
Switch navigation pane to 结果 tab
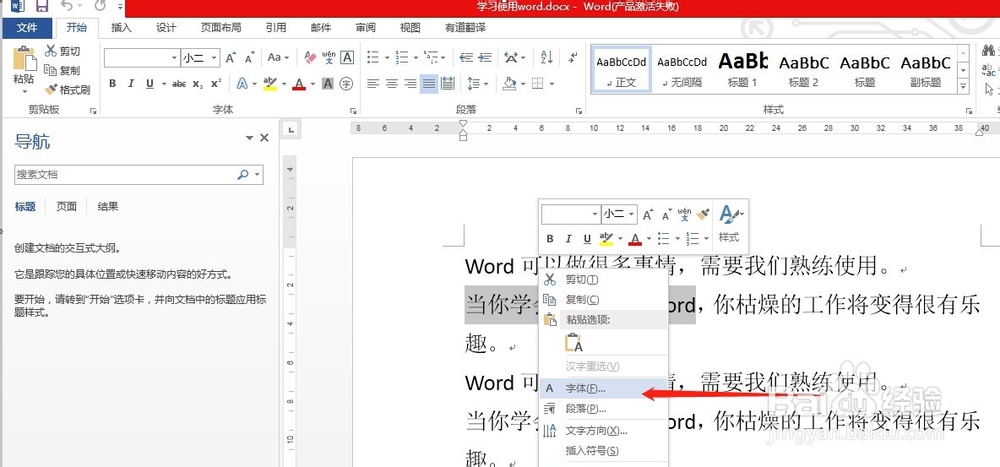pyautogui.click(x=108, y=207)
